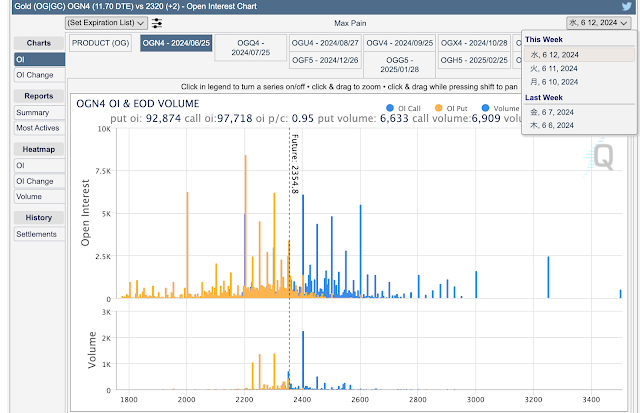Select the OGH5 - 2025/02/25 expiration tab
Viewport: 640px width, 413px height.
point(474,60)
